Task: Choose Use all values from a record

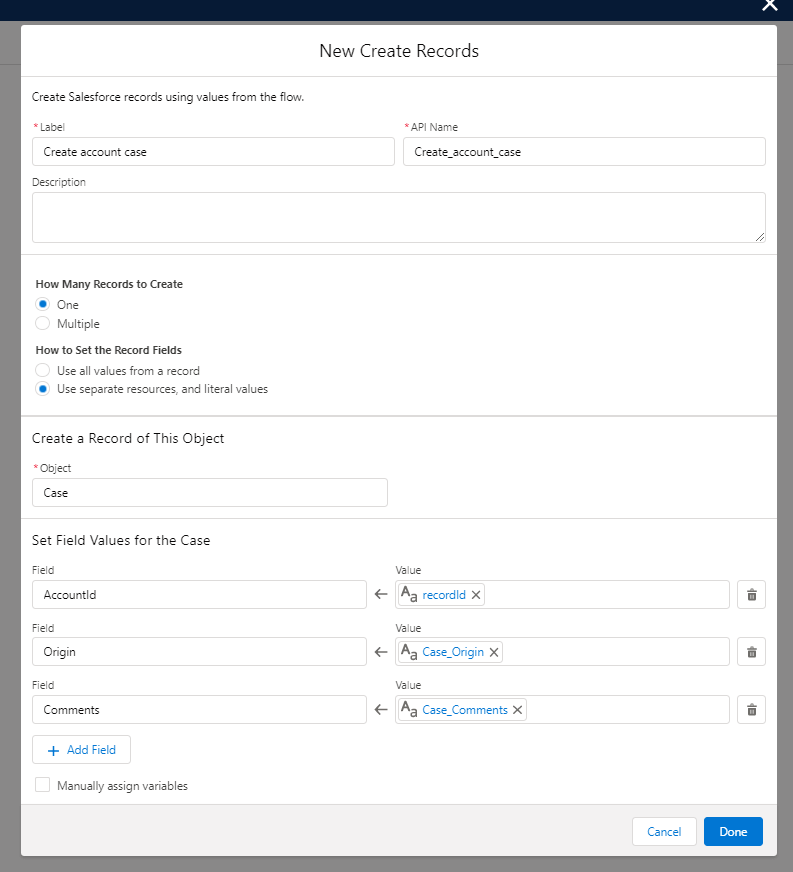Action: tap(42, 370)
